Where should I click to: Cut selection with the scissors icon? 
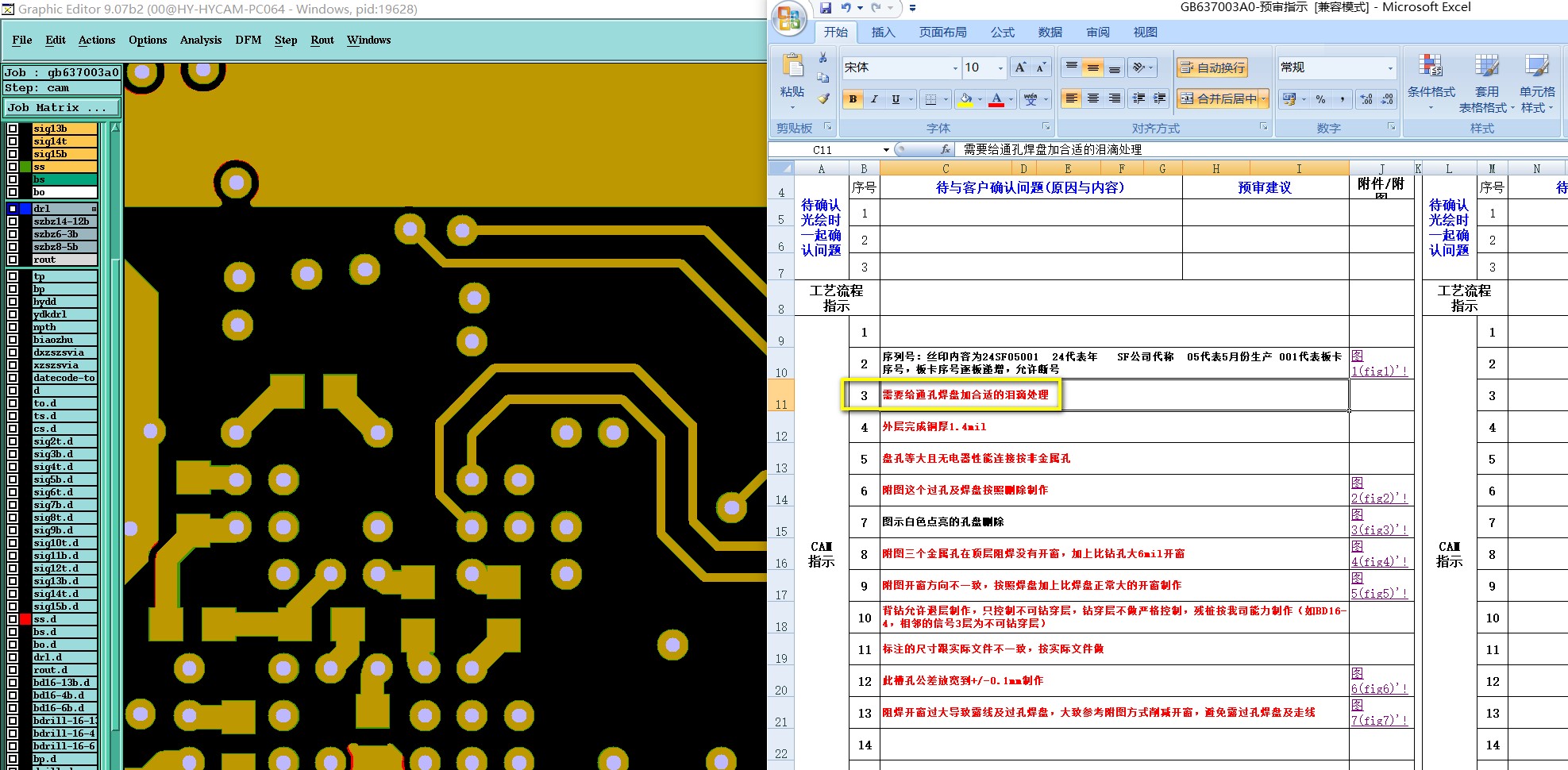click(823, 58)
